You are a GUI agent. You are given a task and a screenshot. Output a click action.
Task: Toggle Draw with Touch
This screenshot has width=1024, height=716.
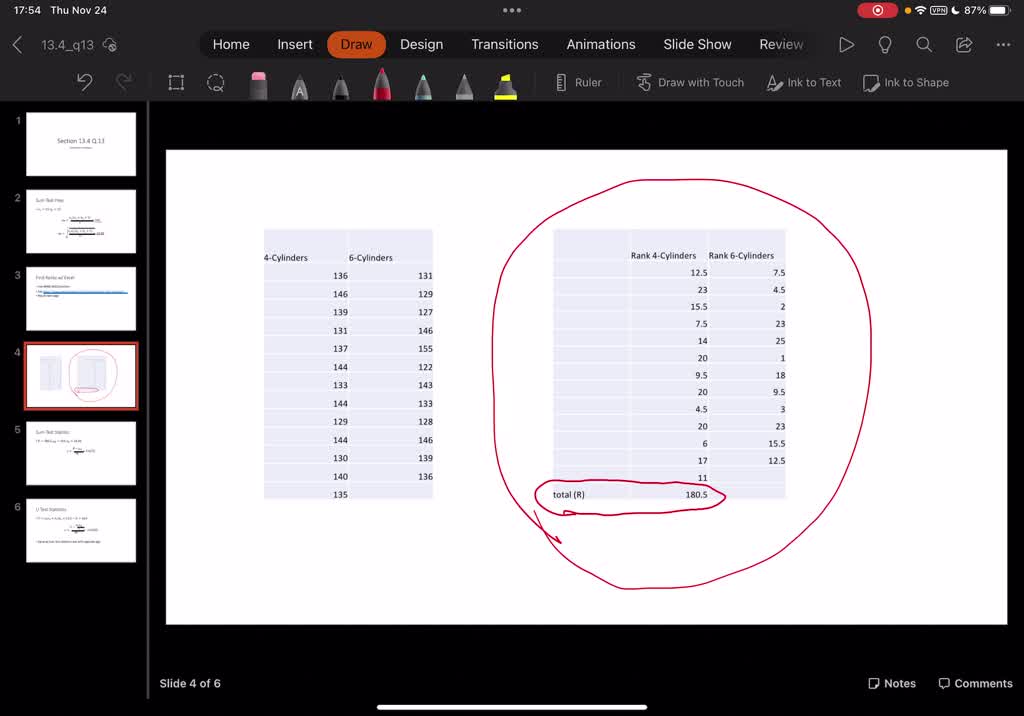point(690,83)
